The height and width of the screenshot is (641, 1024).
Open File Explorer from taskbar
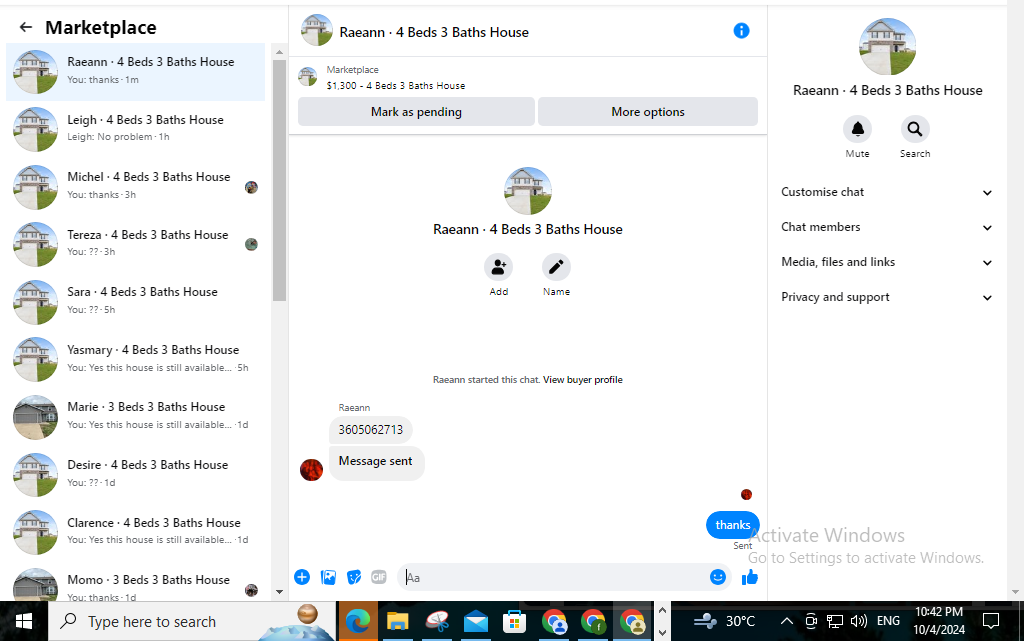pos(397,621)
